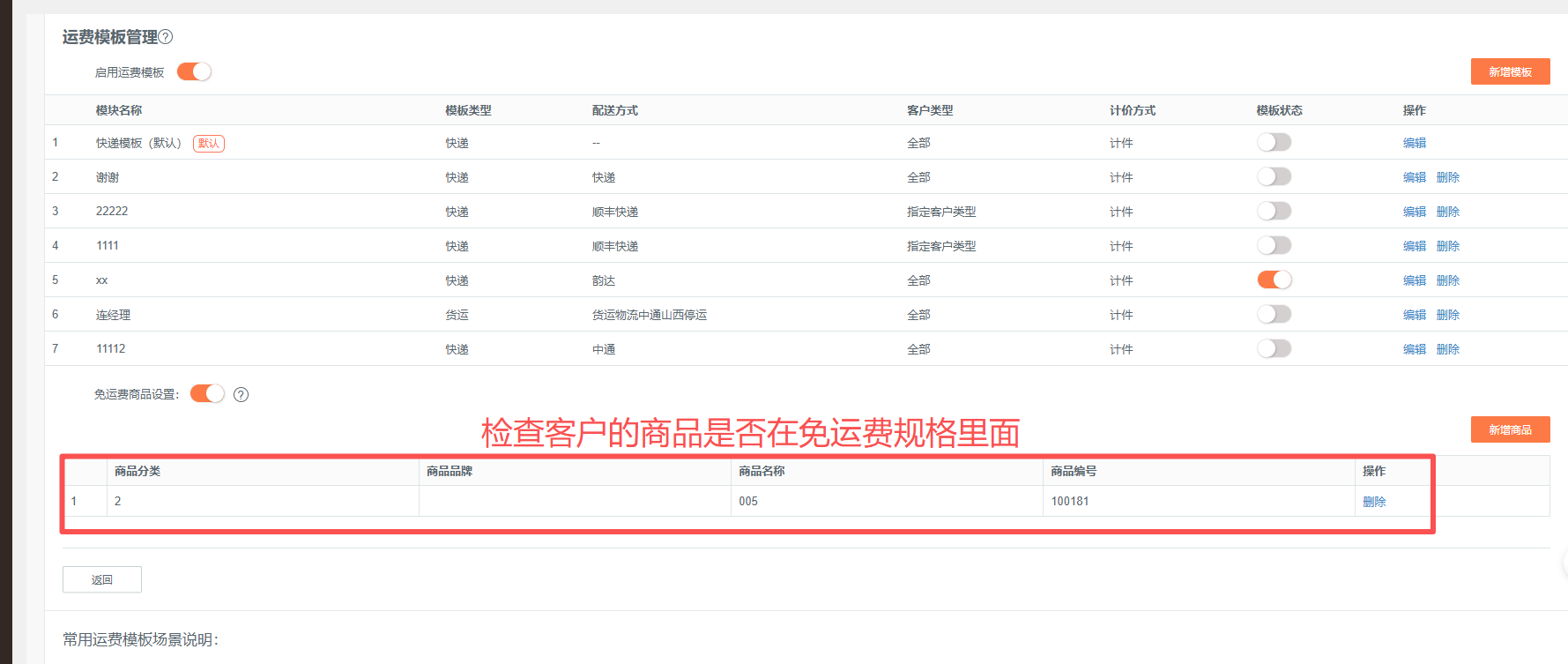Select template name 连经理
Screen dimensions: 1568x664
tap(113, 315)
